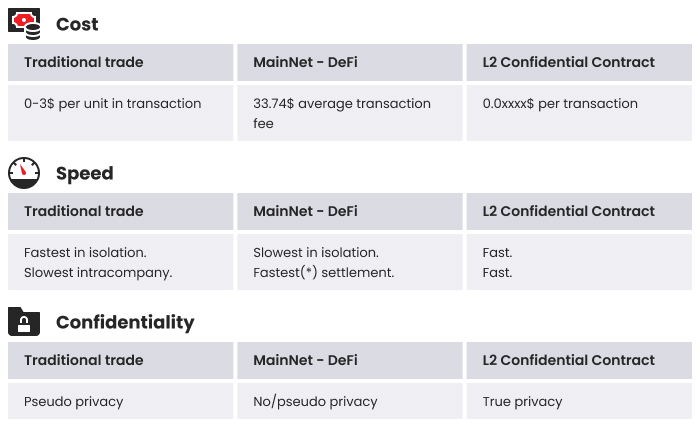
Task: Click the 33.74$ average transaction fee cell
Action: [x=350, y=113]
